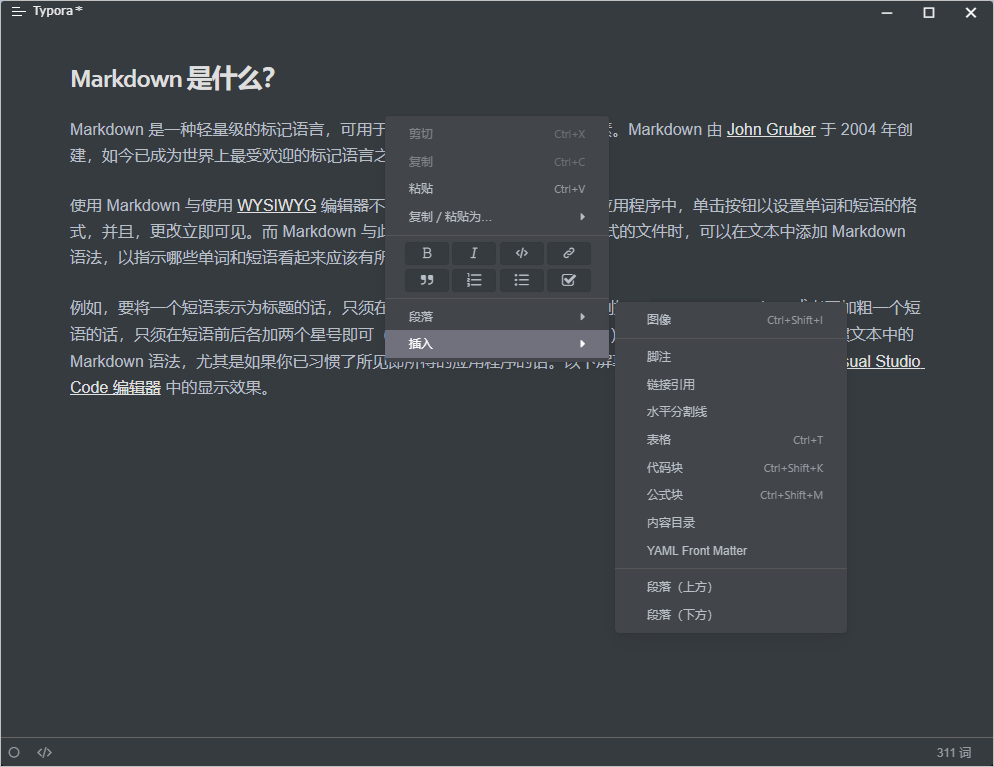Apply bold formatting from context menu
The width and height of the screenshot is (994, 767).
point(427,253)
